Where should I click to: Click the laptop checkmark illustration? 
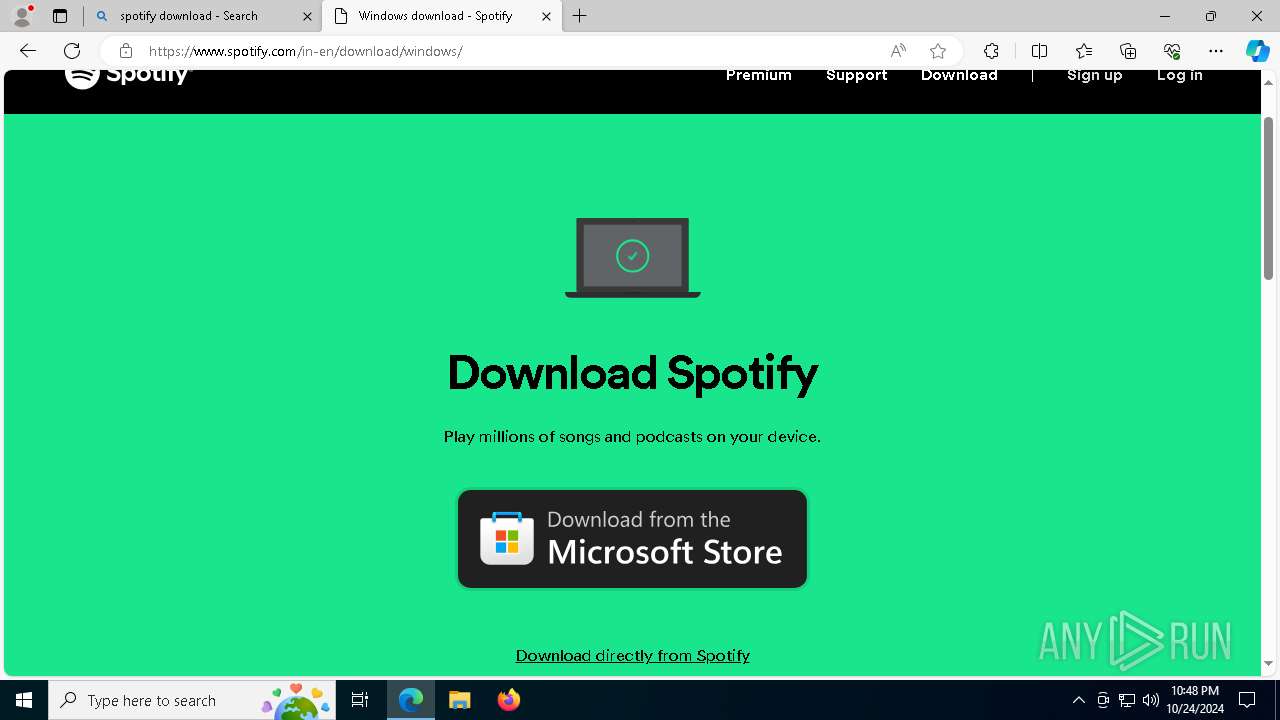[x=633, y=258]
